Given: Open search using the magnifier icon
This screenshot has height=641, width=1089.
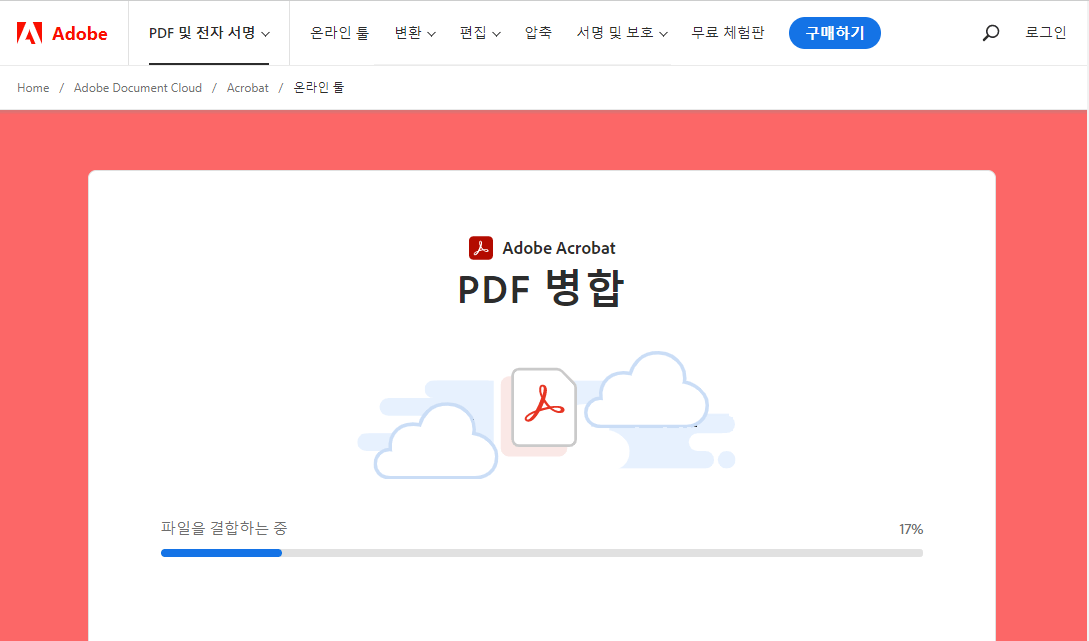Looking at the screenshot, I should (x=990, y=32).
